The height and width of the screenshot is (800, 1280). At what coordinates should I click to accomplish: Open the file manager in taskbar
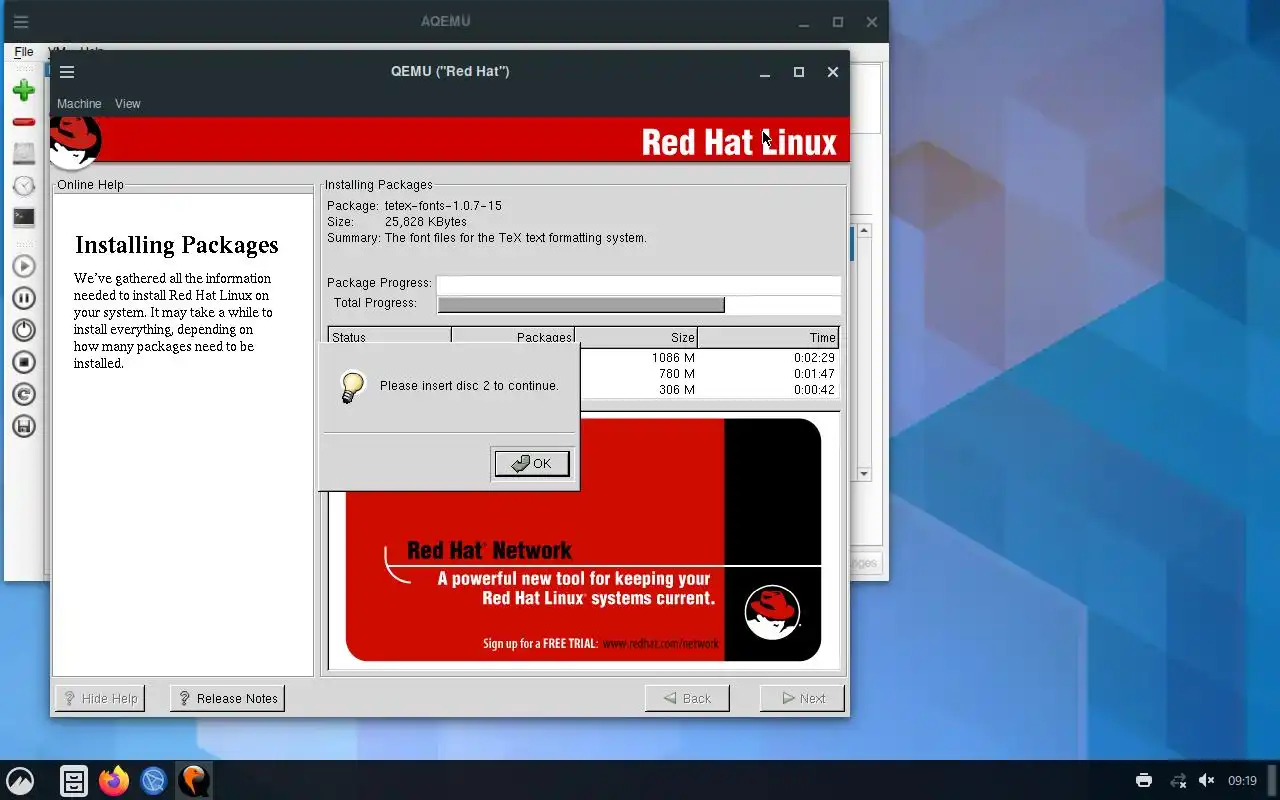(x=74, y=780)
